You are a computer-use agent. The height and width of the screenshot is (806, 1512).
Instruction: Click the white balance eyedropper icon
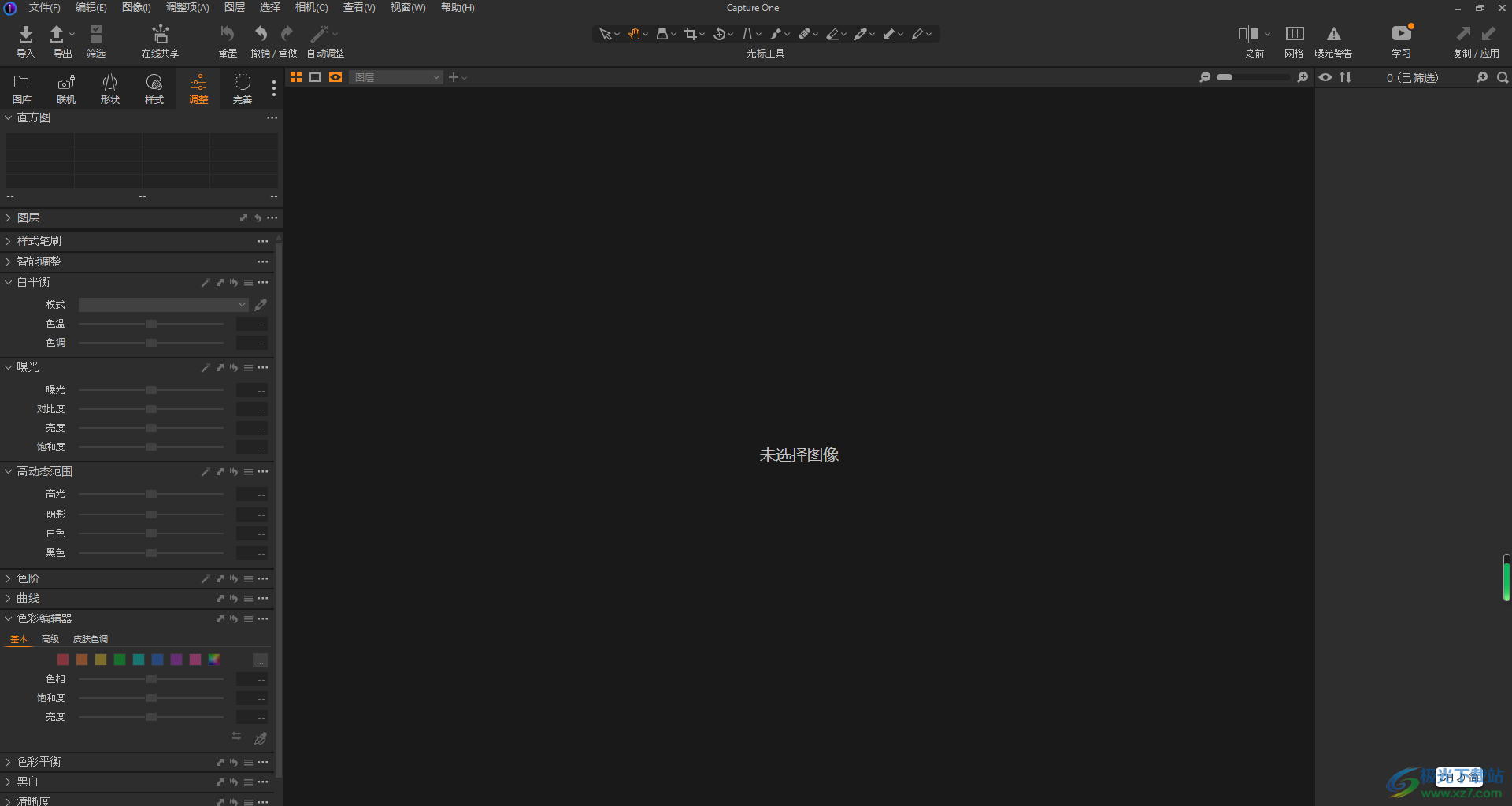(x=261, y=305)
